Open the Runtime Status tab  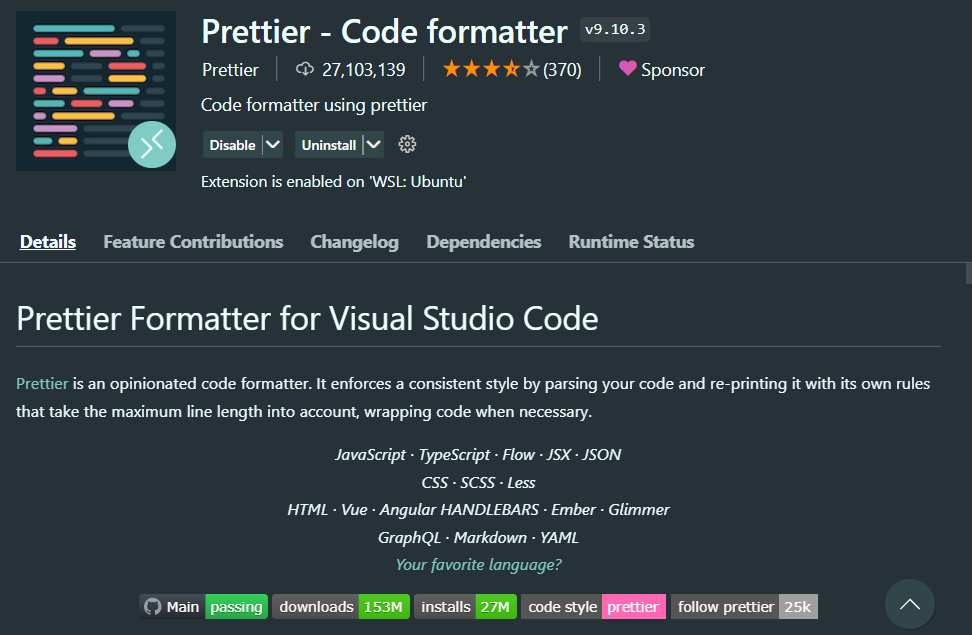pos(631,242)
